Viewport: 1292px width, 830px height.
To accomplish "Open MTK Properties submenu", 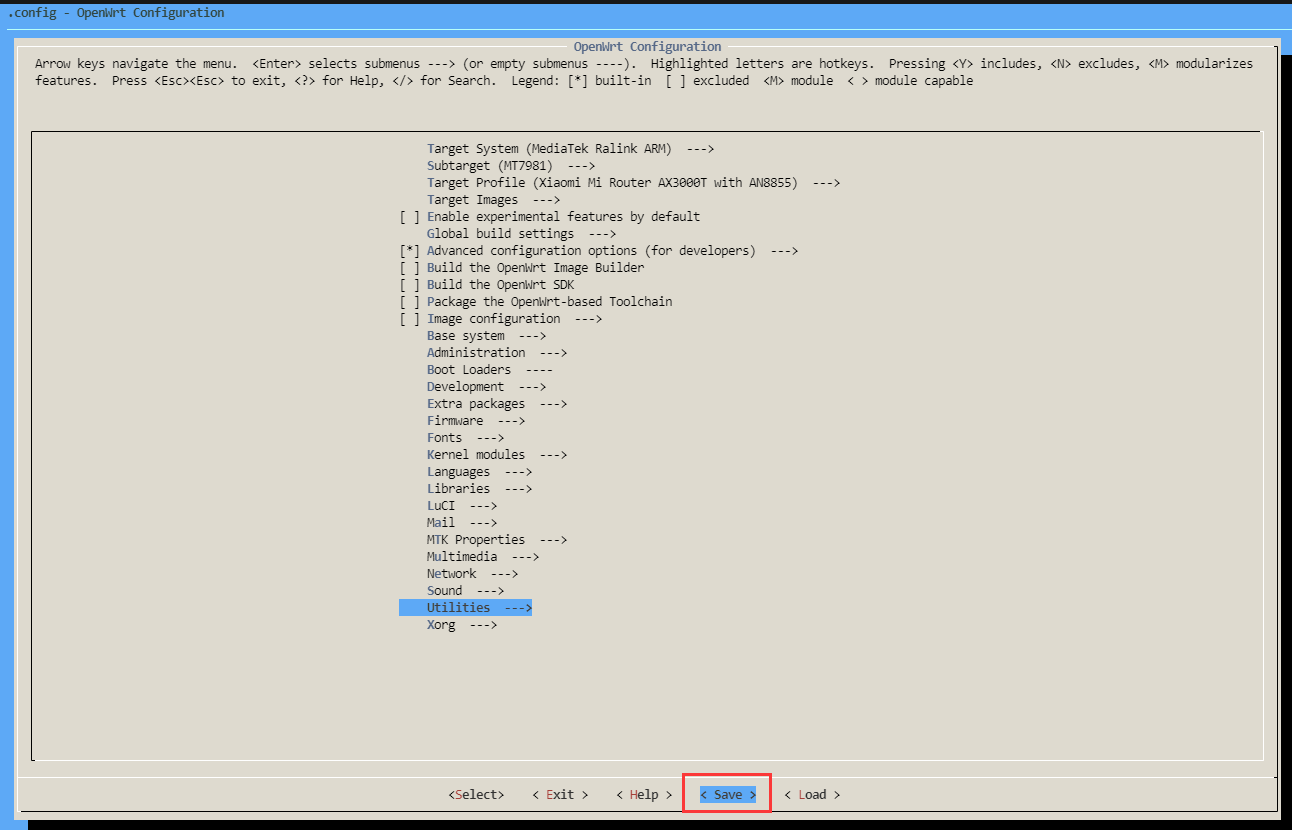I will click(x=497, y=540).
